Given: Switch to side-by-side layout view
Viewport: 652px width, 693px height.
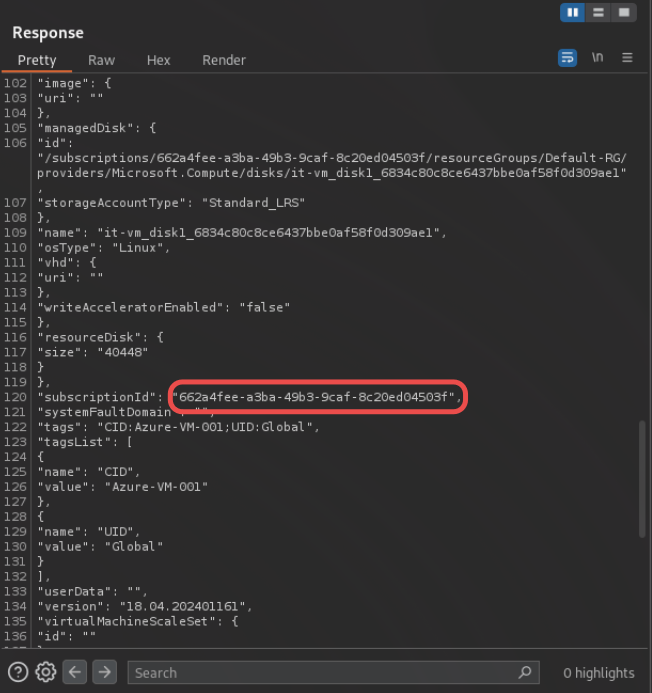Looking at the screenshot, I should click(x=573, y=13).
